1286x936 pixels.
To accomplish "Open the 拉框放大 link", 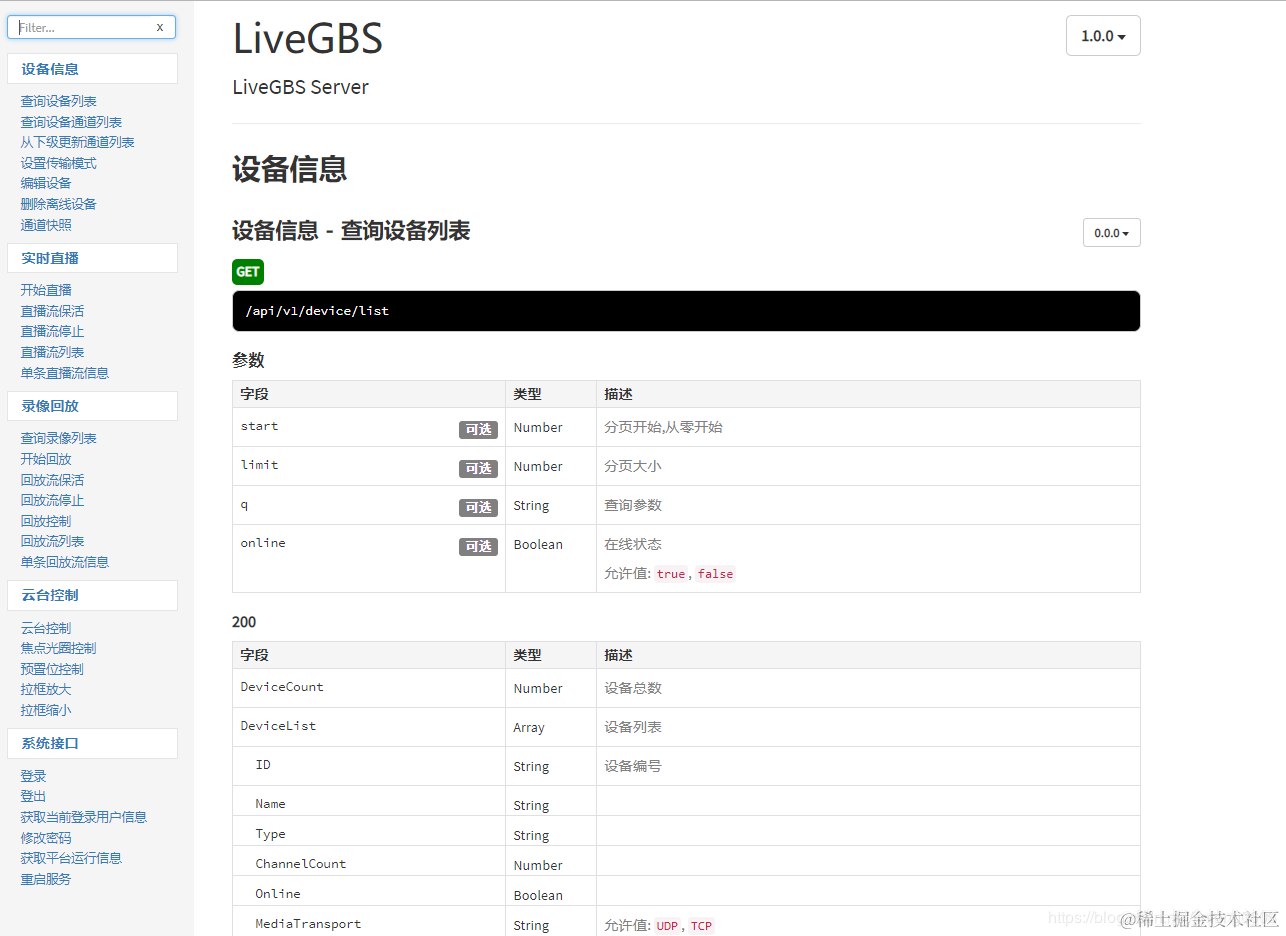I will (x=46, y=689).
